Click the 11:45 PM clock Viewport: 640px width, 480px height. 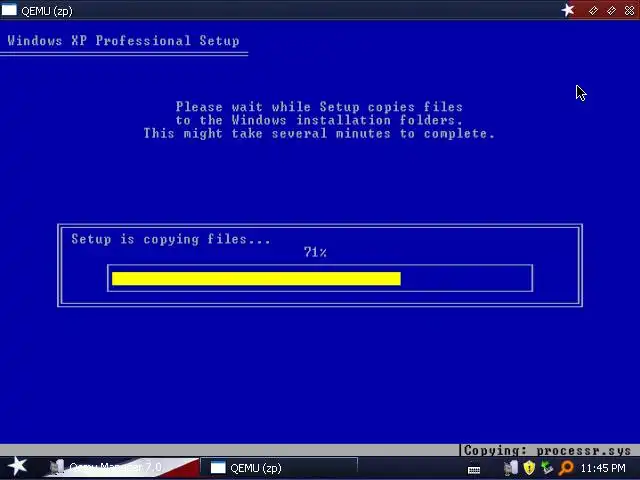click(603, 468)
